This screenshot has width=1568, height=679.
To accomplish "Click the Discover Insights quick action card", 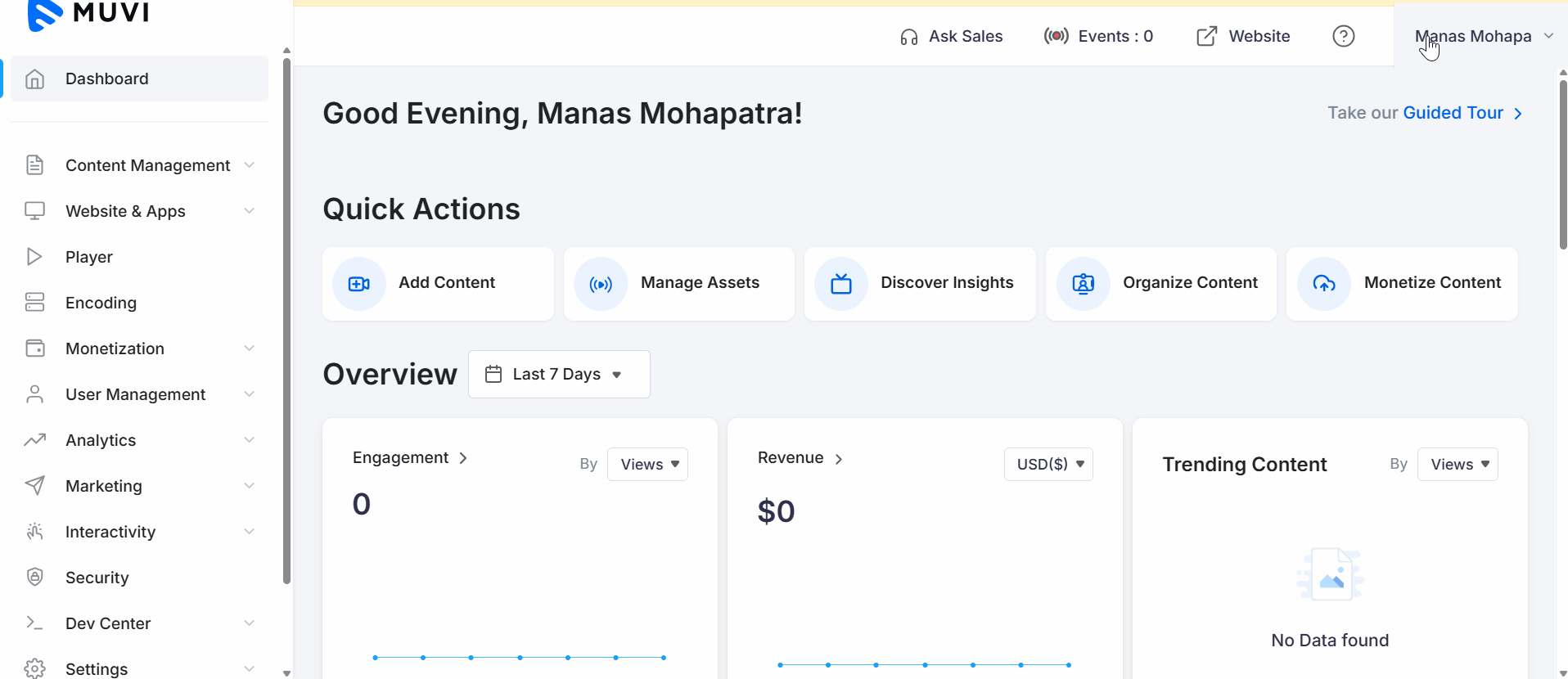I will (x=920, y=284).
